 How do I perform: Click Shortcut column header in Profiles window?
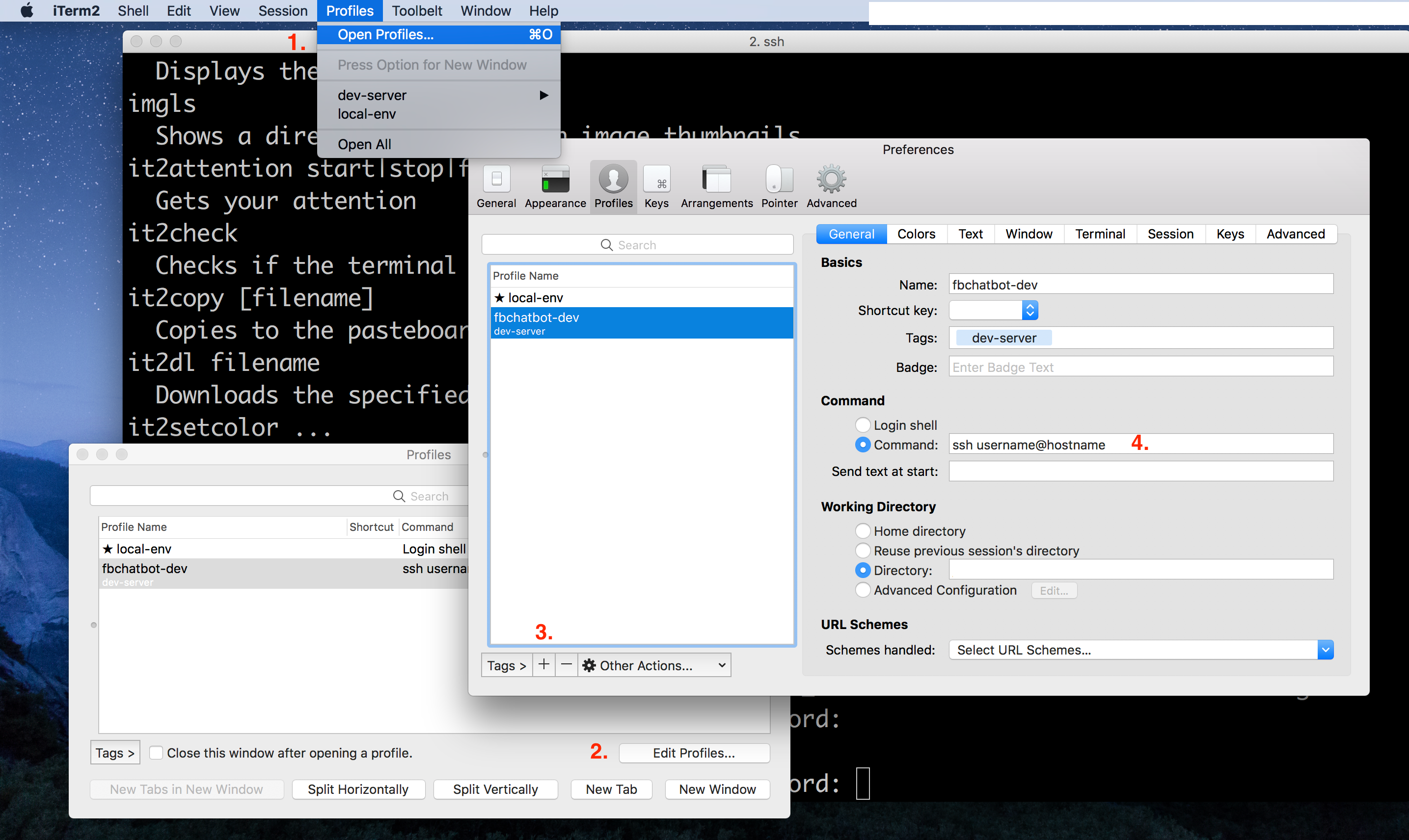click(x=372, y=527)
